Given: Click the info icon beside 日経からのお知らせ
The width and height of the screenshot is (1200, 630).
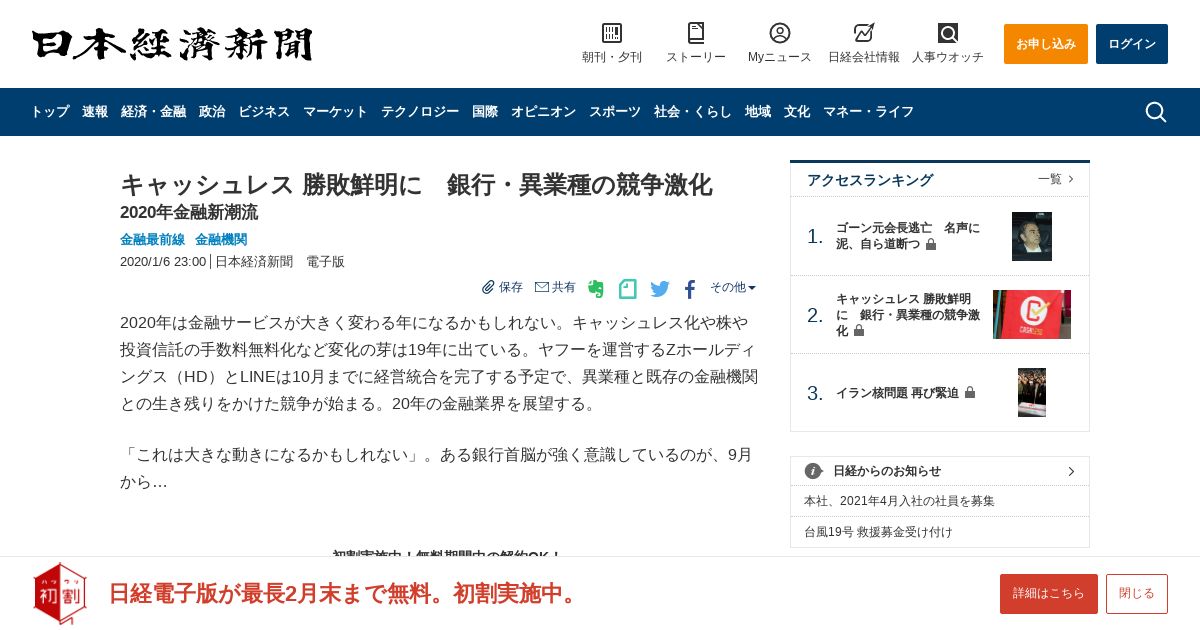Looking at the screenshot, I should pyautogui.click(x=813, y=471).
